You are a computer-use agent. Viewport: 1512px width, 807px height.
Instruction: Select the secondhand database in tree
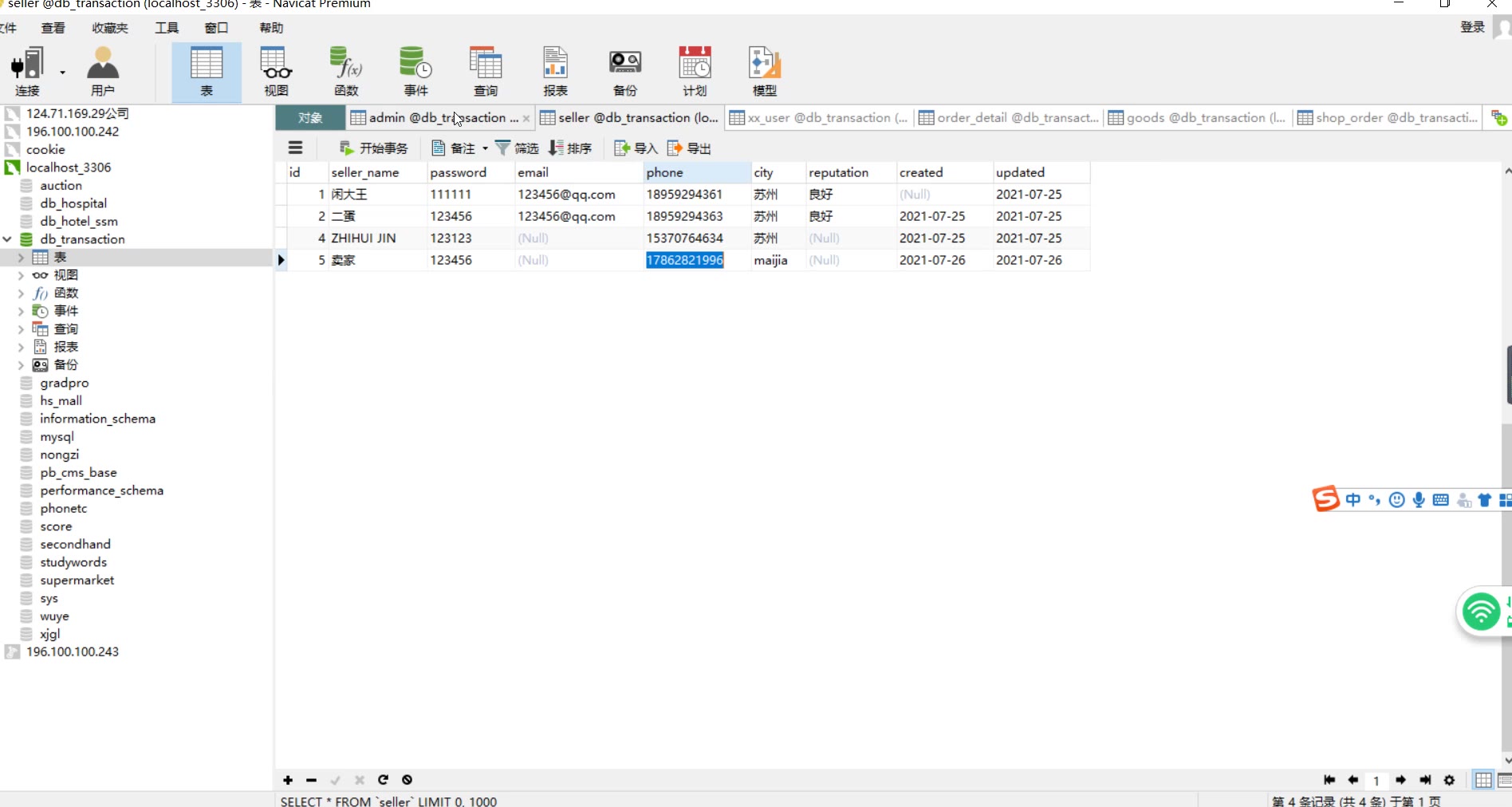point(75,544)
